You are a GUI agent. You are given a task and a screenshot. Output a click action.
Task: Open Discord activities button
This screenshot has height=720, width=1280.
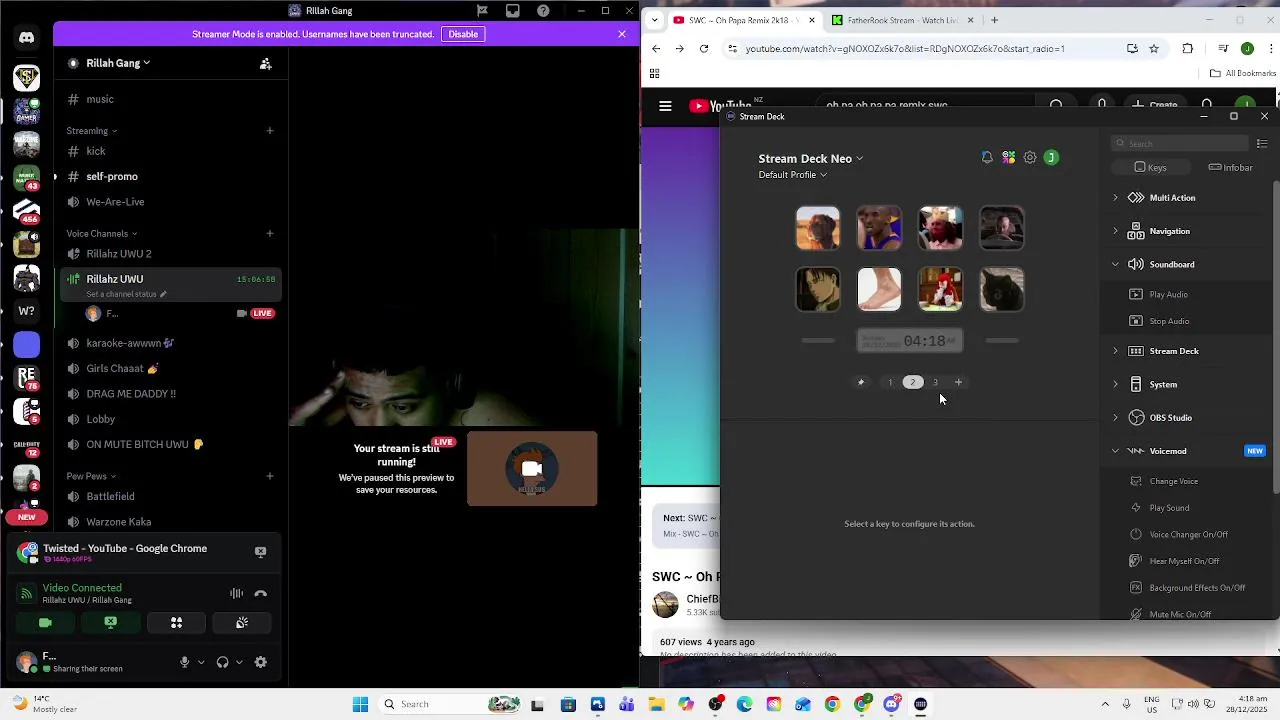[x=176, y=622]
